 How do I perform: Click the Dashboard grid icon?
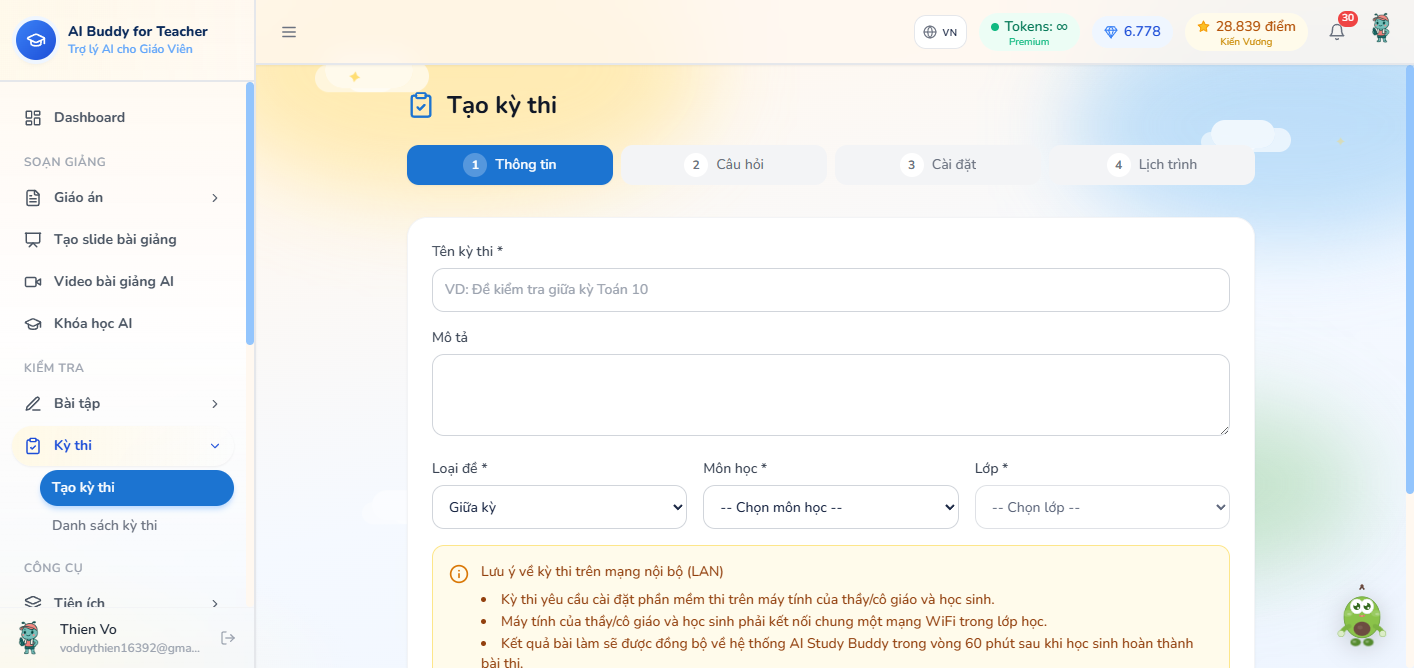pyautogui.click(x=33, y=118)
